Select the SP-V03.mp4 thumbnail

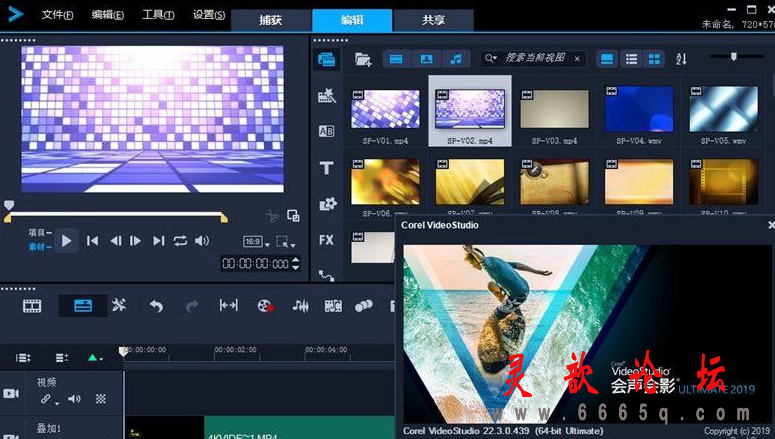click(554, 109)
